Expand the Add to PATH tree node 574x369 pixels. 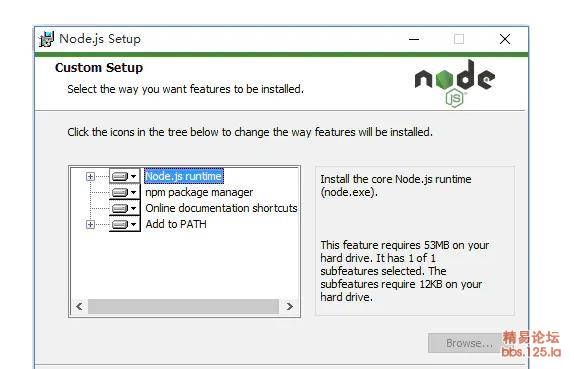point(90,224)
